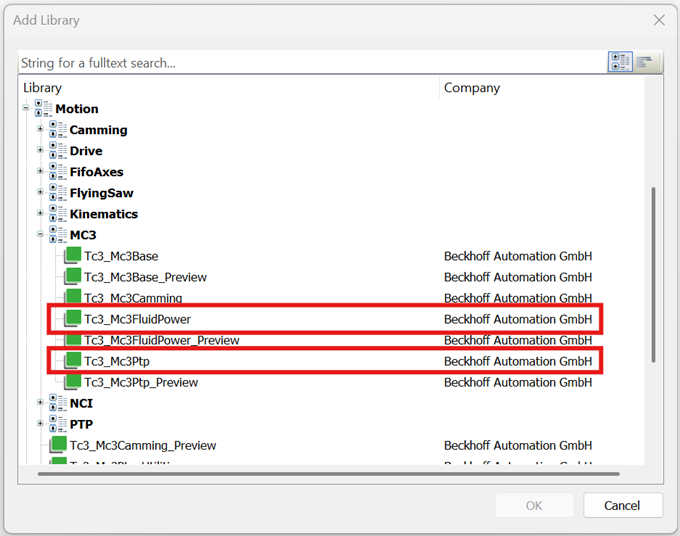The image size is (680, 536).
Task: Click Tc3_Mc3Ptp company Beckhoff Automation GmbH
Action: [518, 361]
